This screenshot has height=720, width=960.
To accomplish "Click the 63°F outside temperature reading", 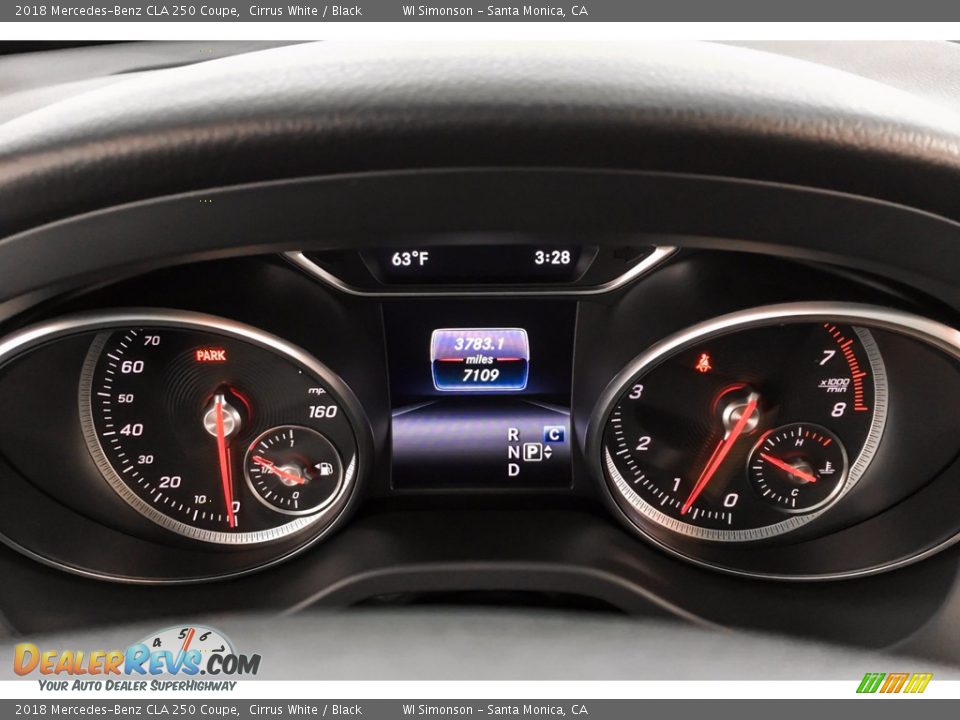I will point(410,259).
